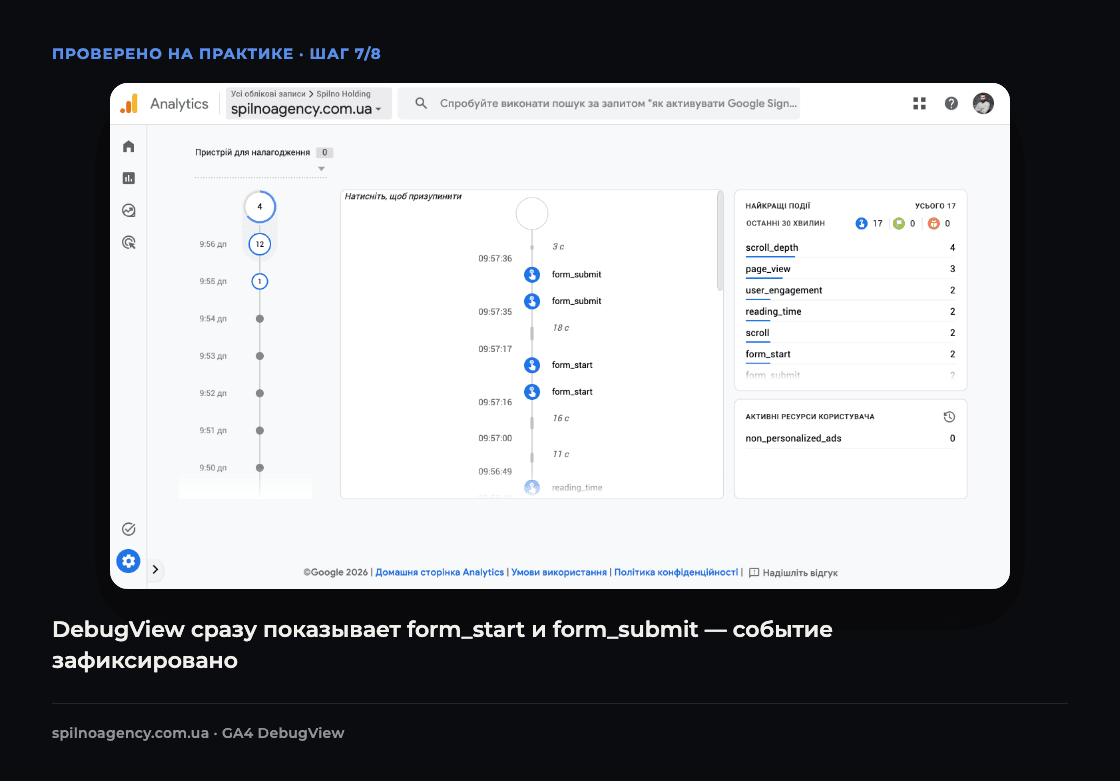Open the Політика конфіденційності link

(x=676, y=572)
